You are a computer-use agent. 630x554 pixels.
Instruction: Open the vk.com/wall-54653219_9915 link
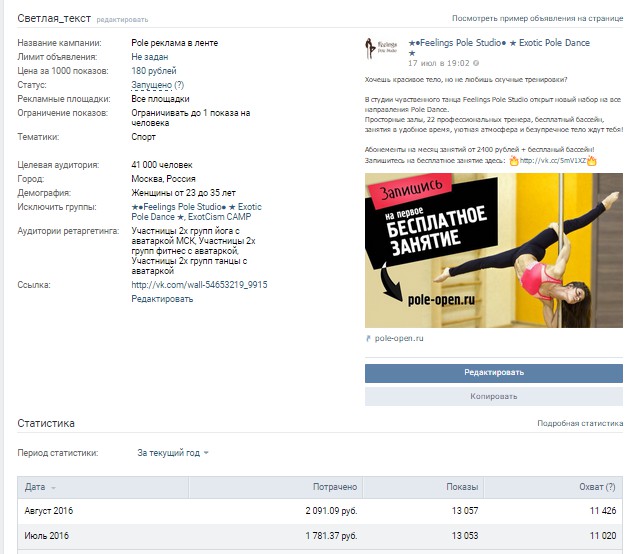pos(199,285)
